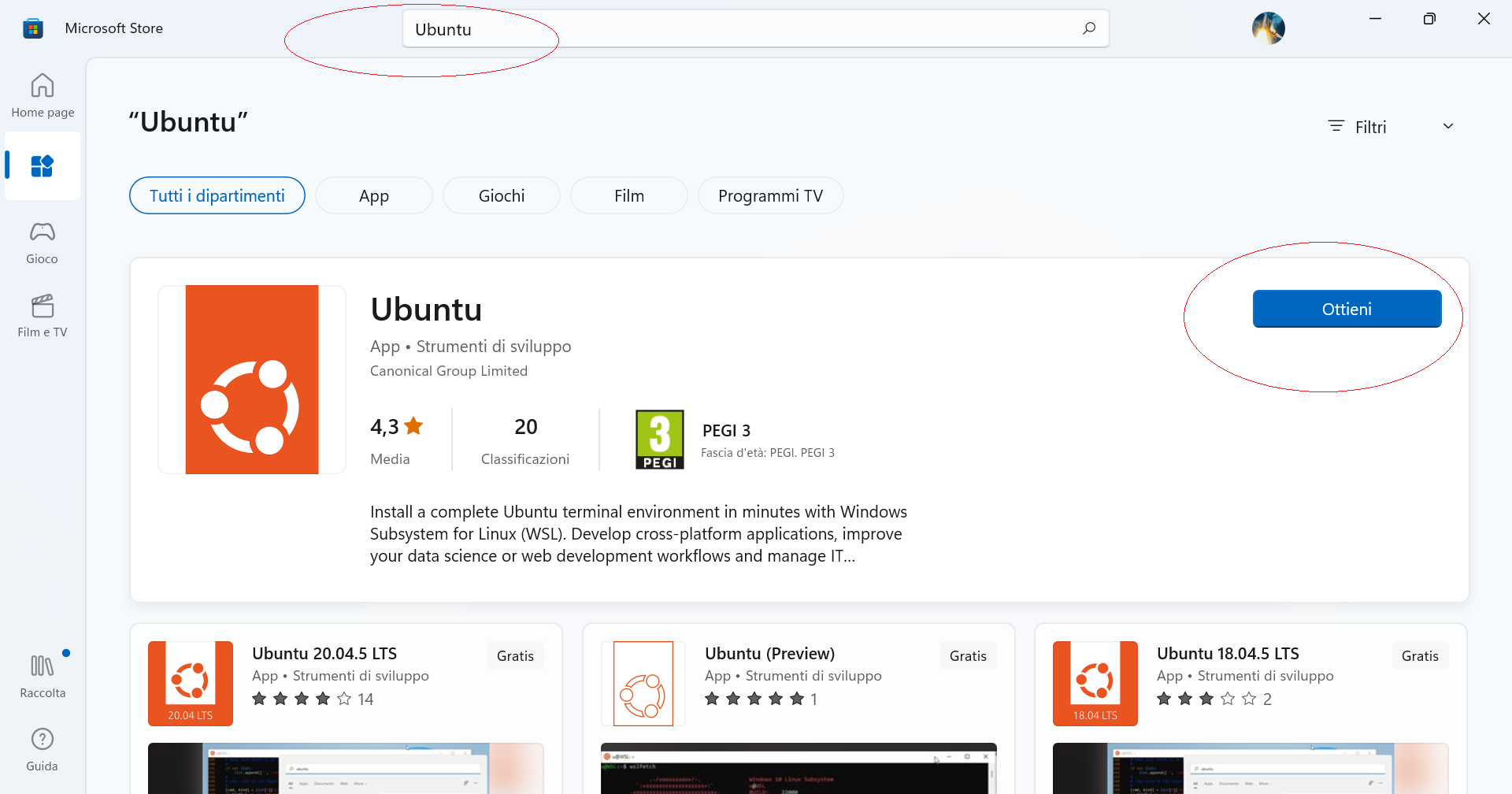Open the user profile avatar
This screenshot has width=1512, height=794.
coord(1269,28)
